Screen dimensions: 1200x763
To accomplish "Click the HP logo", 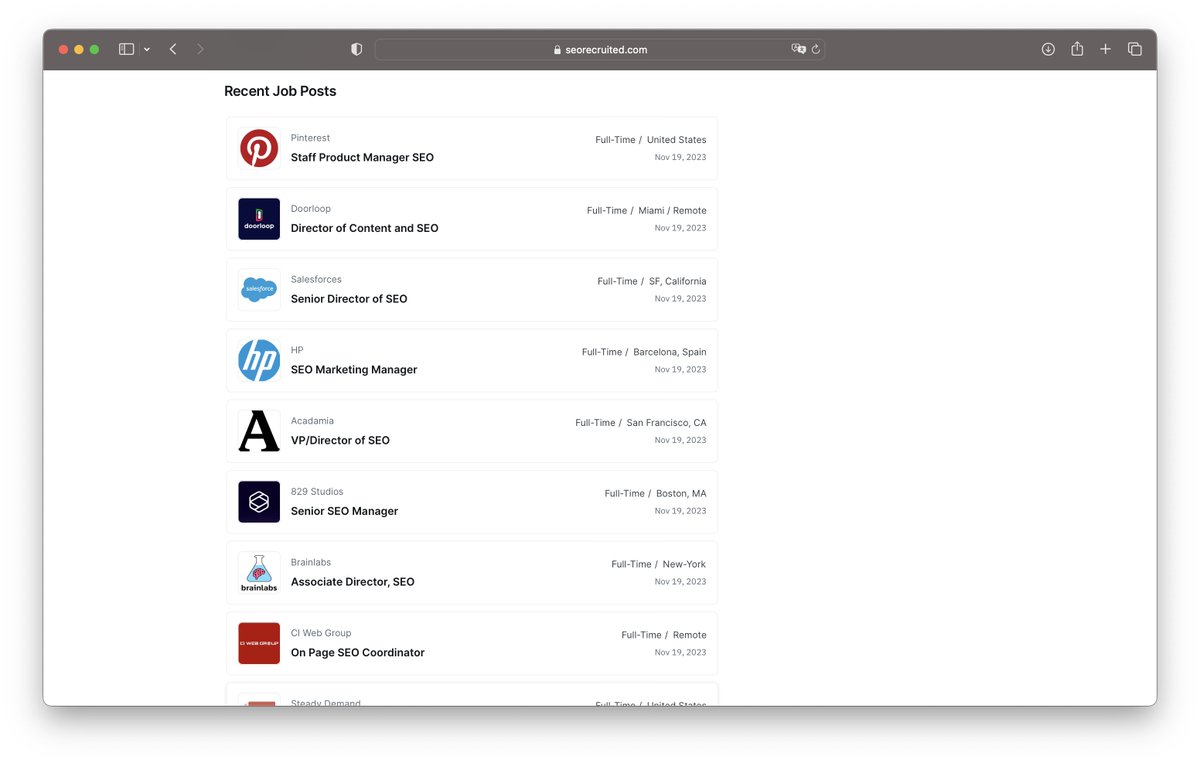I will (x=259, y=360).
